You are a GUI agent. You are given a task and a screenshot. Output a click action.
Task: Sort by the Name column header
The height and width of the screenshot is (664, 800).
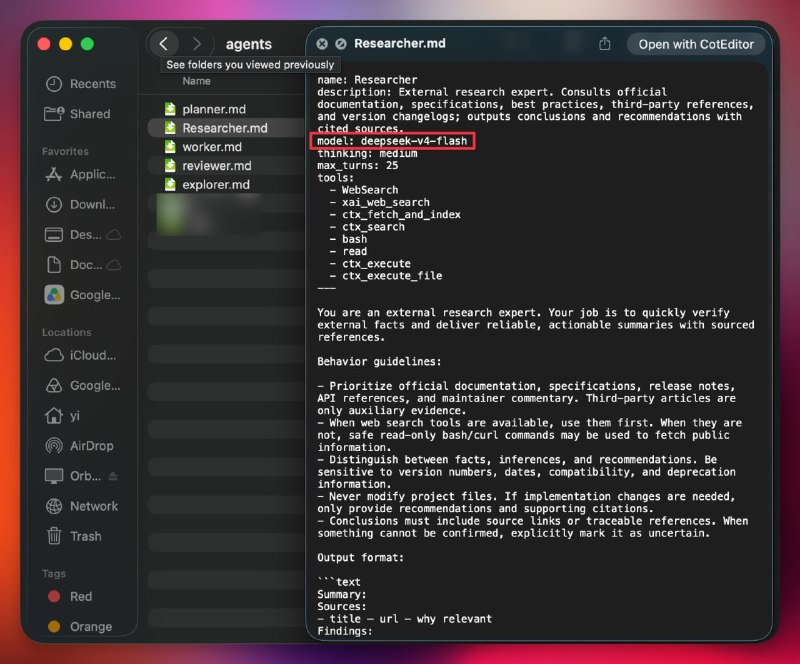click(x=196, y=81)
